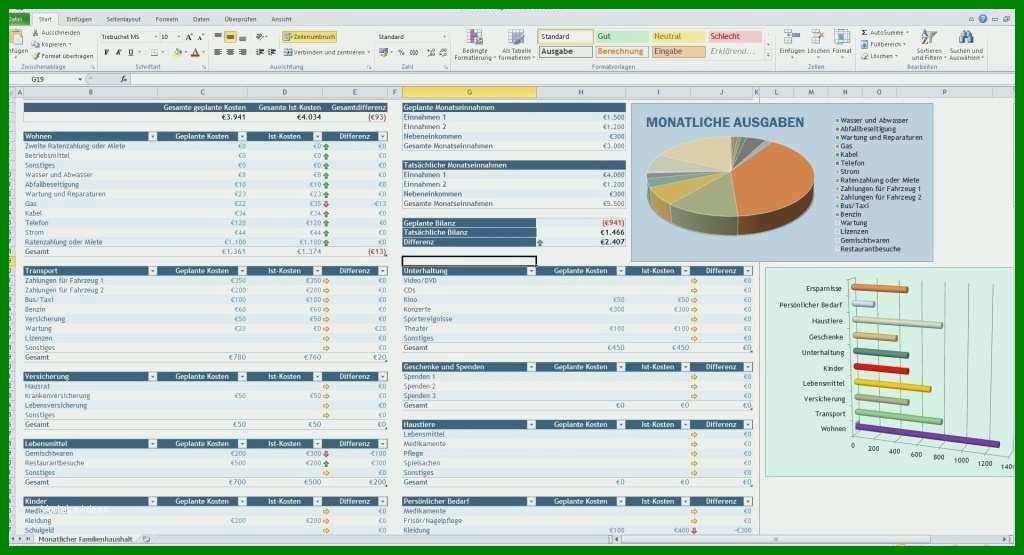Click Verbinden und zentrieren

(x=327, y=52)
